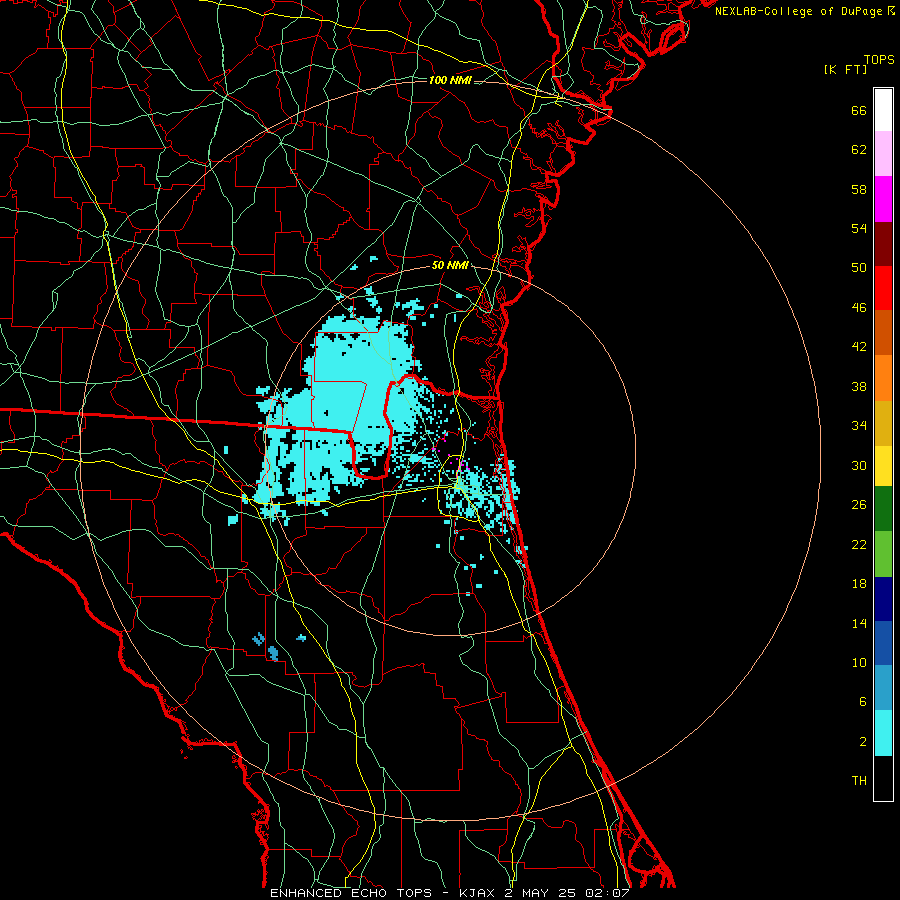Click the light blue 10 K FT legend swatch
This screenshot has height=900, width=900.
(x=883, y=688)
